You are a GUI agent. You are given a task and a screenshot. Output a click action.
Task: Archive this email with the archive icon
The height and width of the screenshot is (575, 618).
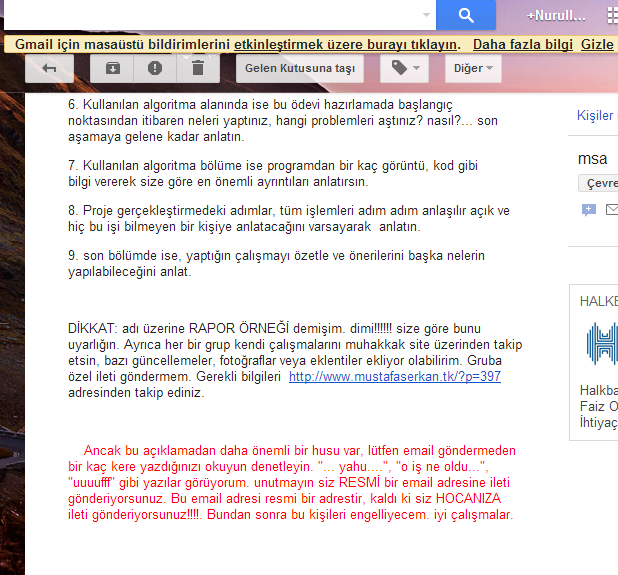click(112, 69)
